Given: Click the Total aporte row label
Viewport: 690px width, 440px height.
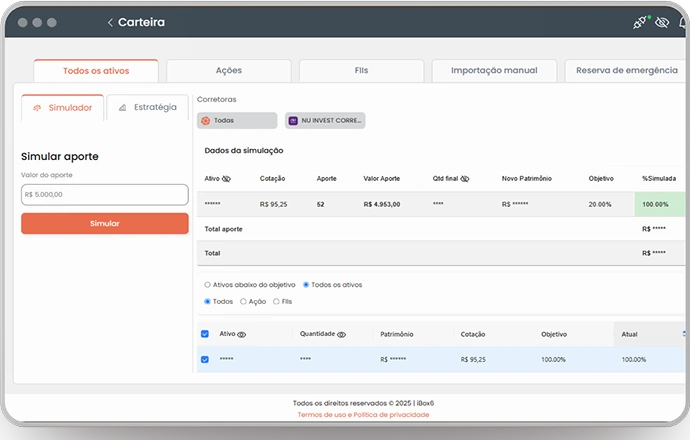Looking at the screenshot, I should pyautogui.click(x=224, y=229).
